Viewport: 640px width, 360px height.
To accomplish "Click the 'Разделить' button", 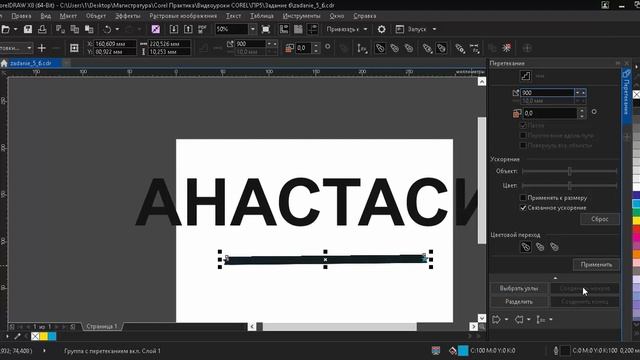I will tap(519, 302).
